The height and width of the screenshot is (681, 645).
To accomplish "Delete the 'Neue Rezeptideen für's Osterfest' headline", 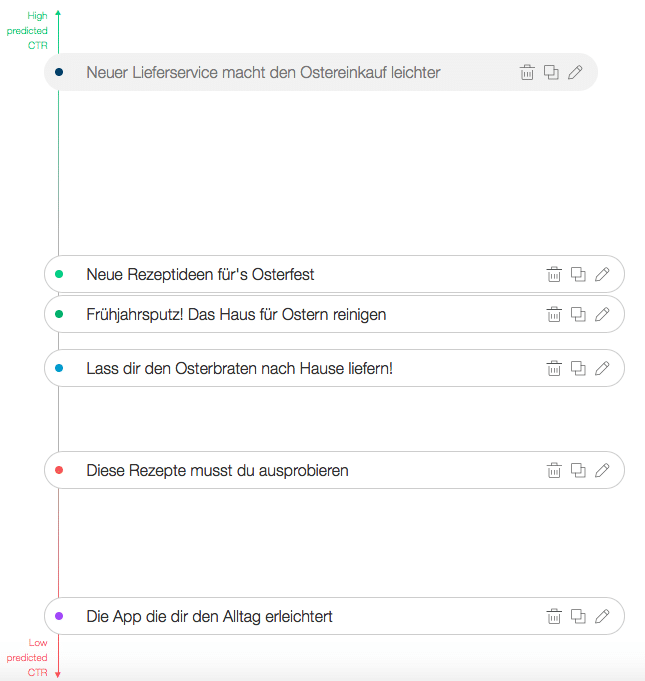I will tap(554, 274).
